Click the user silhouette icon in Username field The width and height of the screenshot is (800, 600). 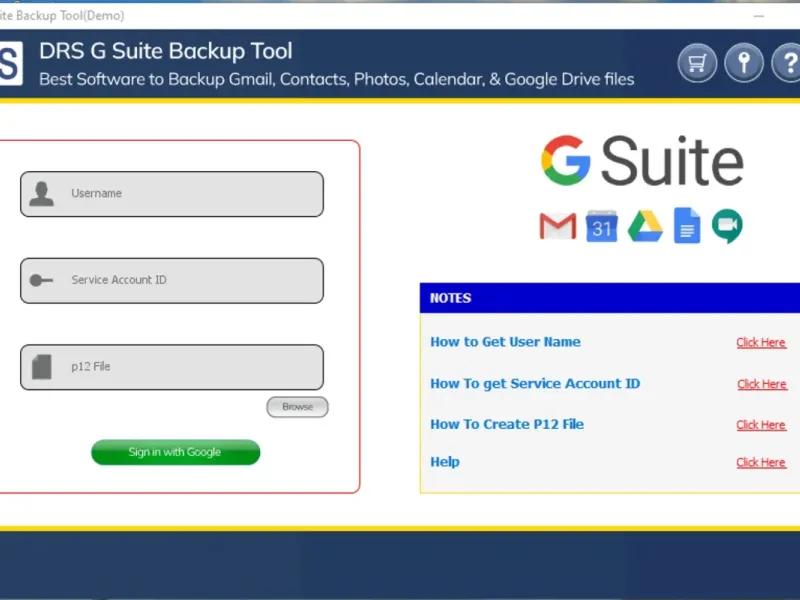pos(41,194)
